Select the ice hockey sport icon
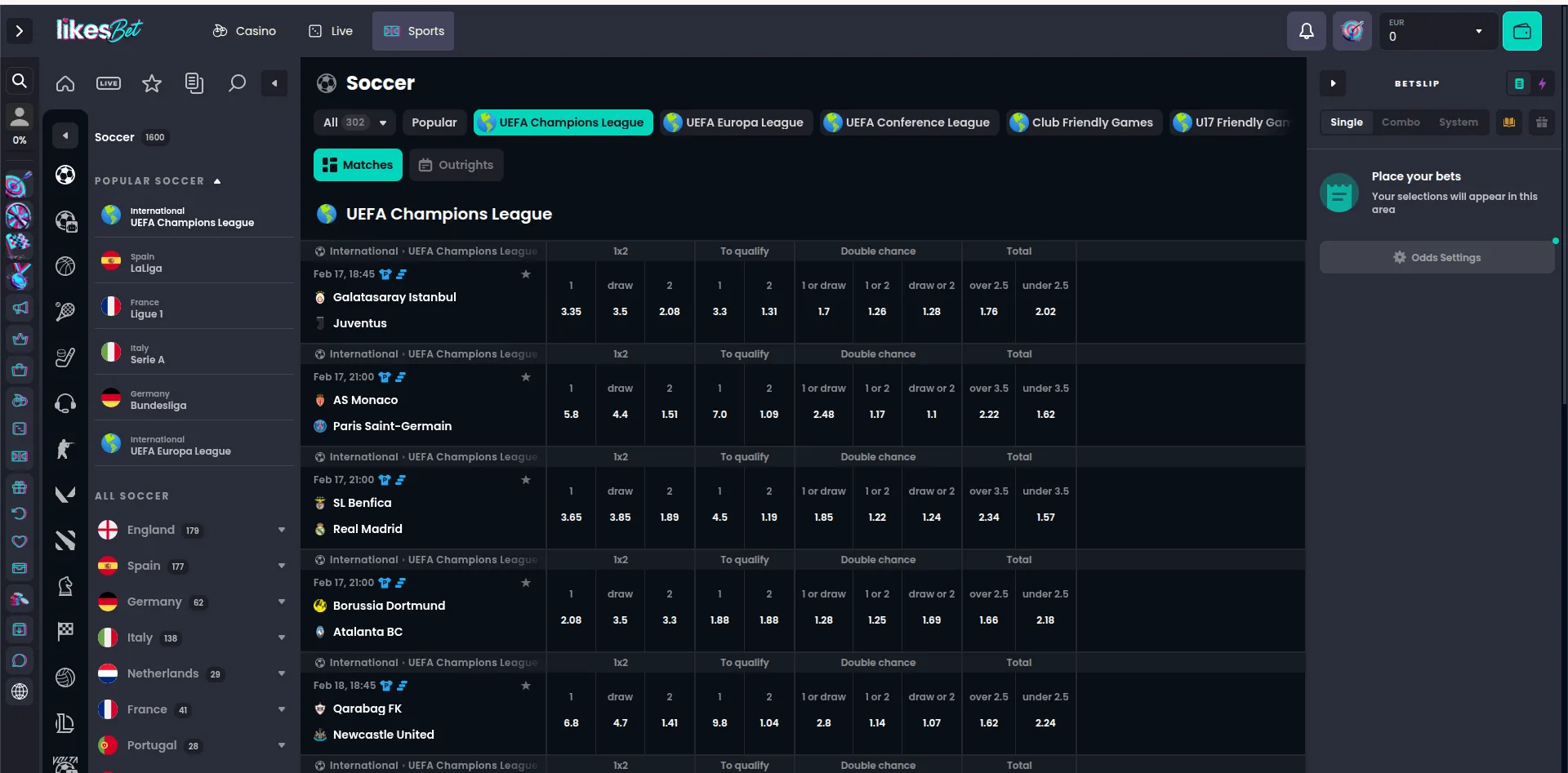The height and width of the screenshot is (773, 1568). point(65,357)
